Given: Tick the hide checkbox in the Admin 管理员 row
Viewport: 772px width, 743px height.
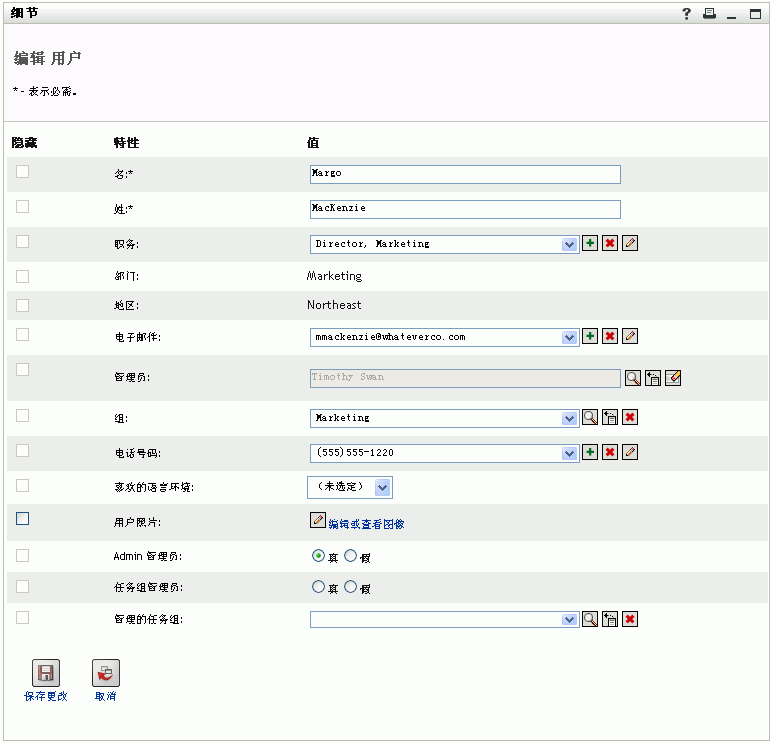Looking at the screenshot, I should (23, 555).
